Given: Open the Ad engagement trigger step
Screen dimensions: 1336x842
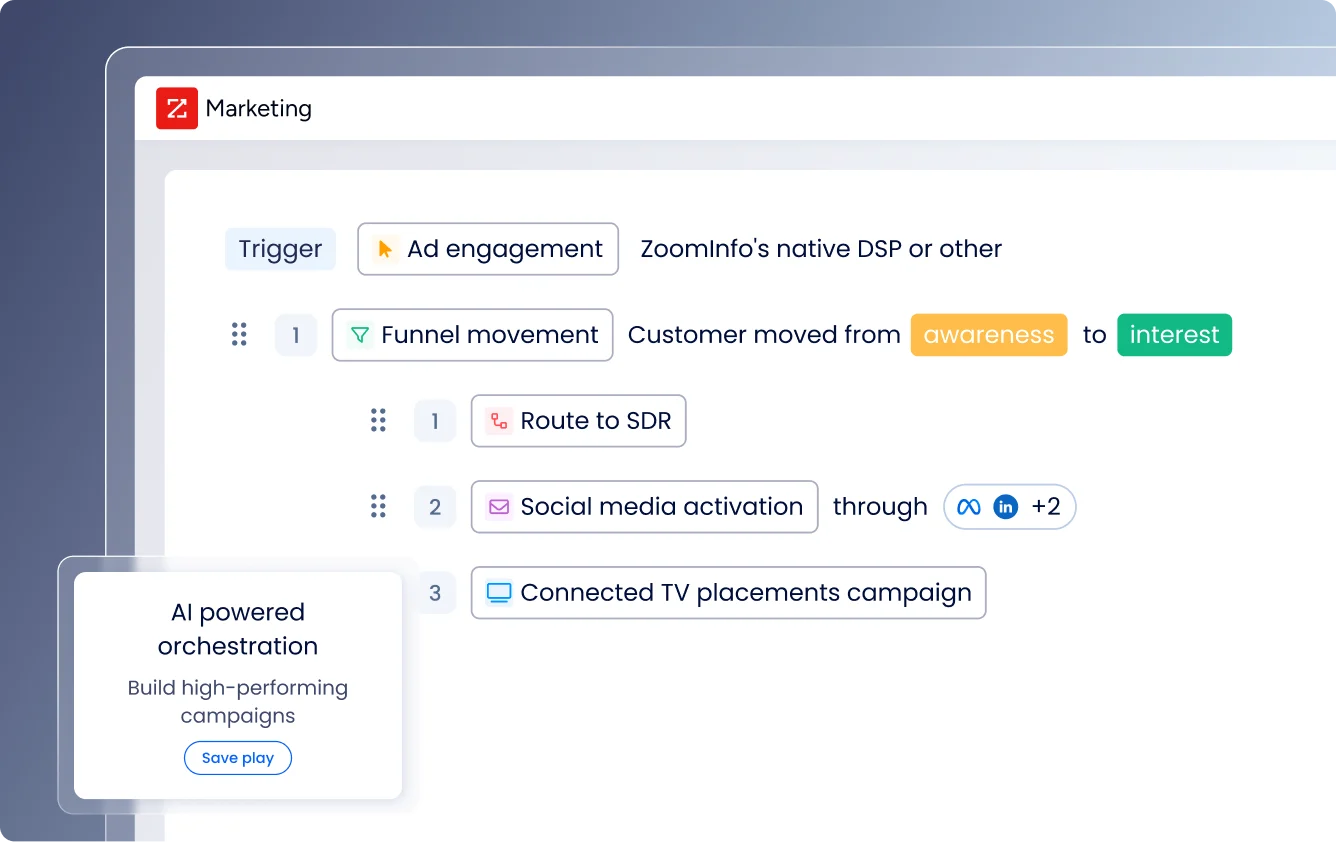Looking at the screenshot, I should [487, 248].
